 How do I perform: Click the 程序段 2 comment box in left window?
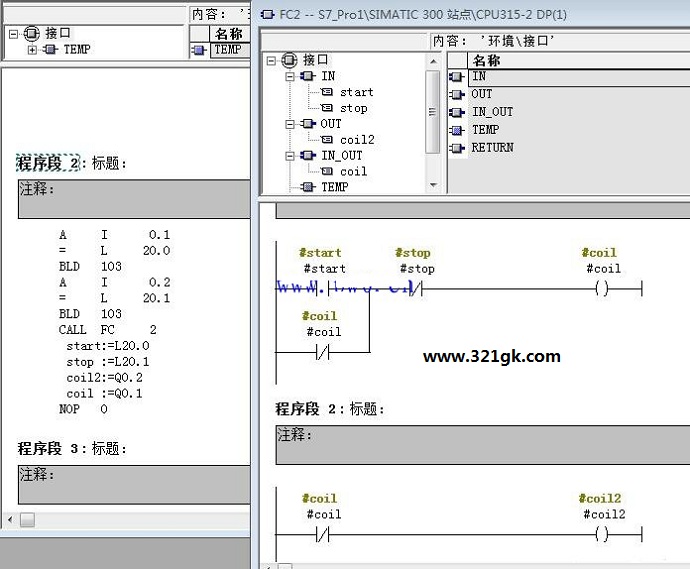[134, 199]
